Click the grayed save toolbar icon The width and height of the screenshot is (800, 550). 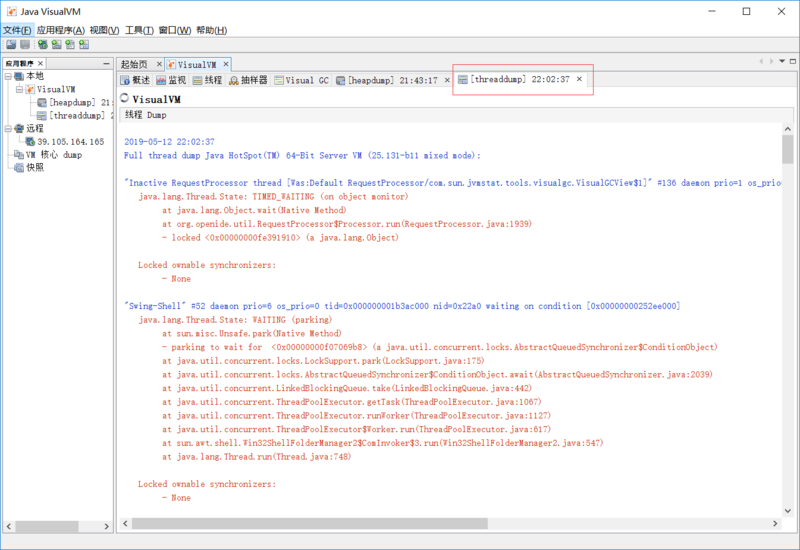pos(25,44)
